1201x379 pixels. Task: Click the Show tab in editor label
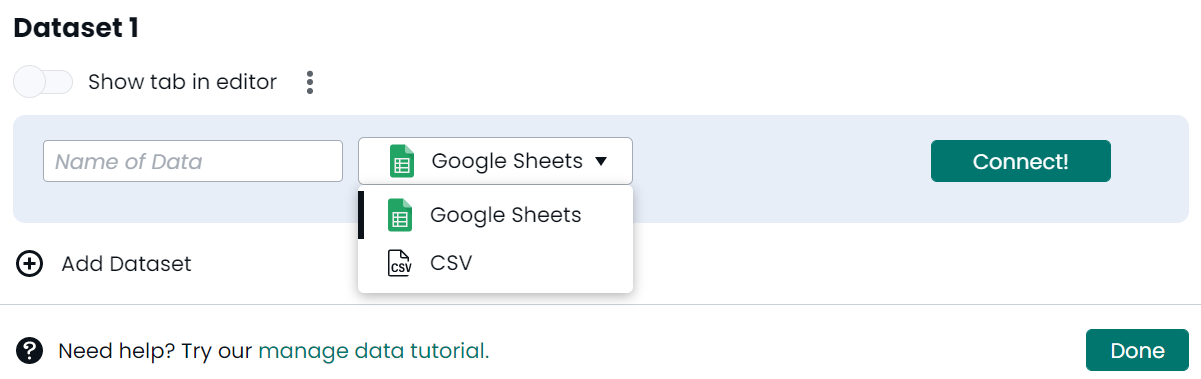[x=182, y=82]
